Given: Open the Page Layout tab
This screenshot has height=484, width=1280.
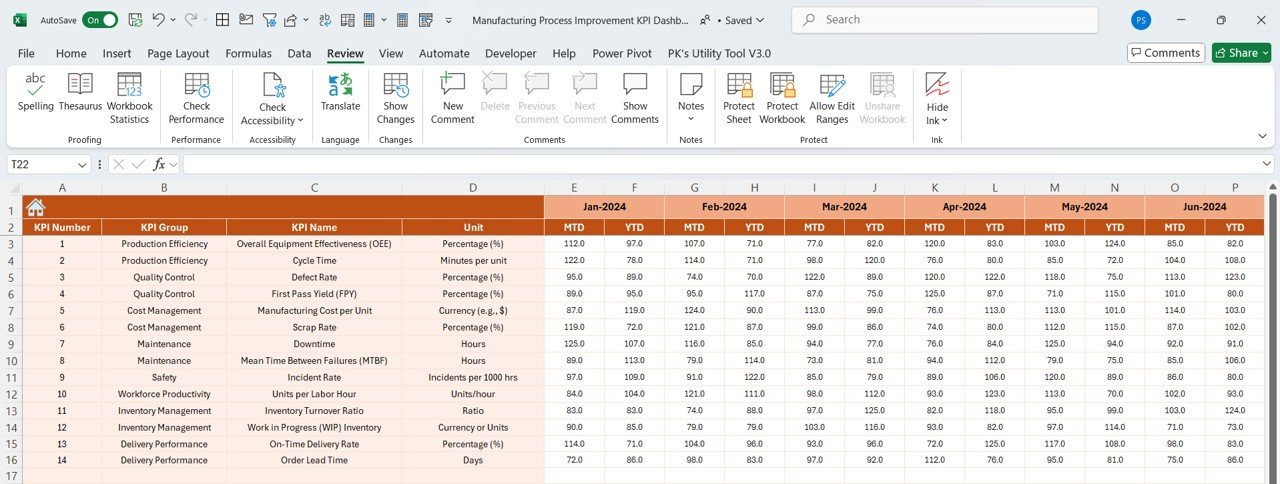Looking at the screenshot, I should pyautogui.click(x=178, y=53).
